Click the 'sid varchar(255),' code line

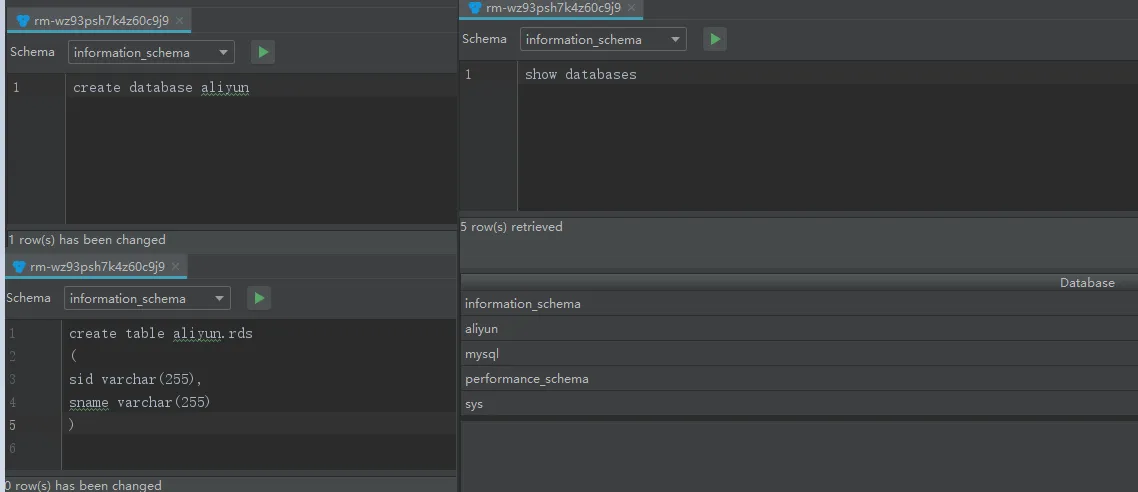pos(135,379)
